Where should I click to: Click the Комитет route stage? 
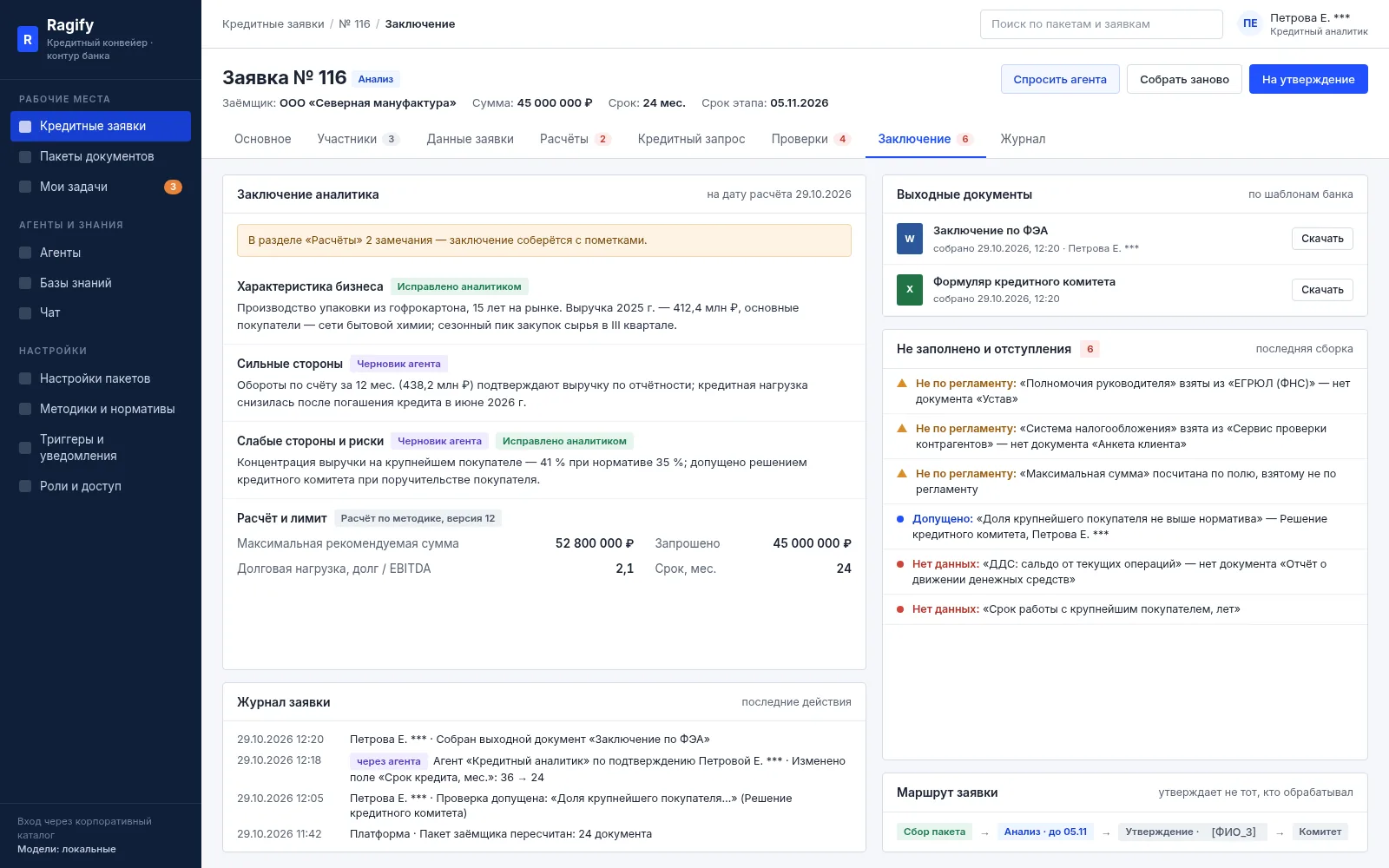(1320, 832)
